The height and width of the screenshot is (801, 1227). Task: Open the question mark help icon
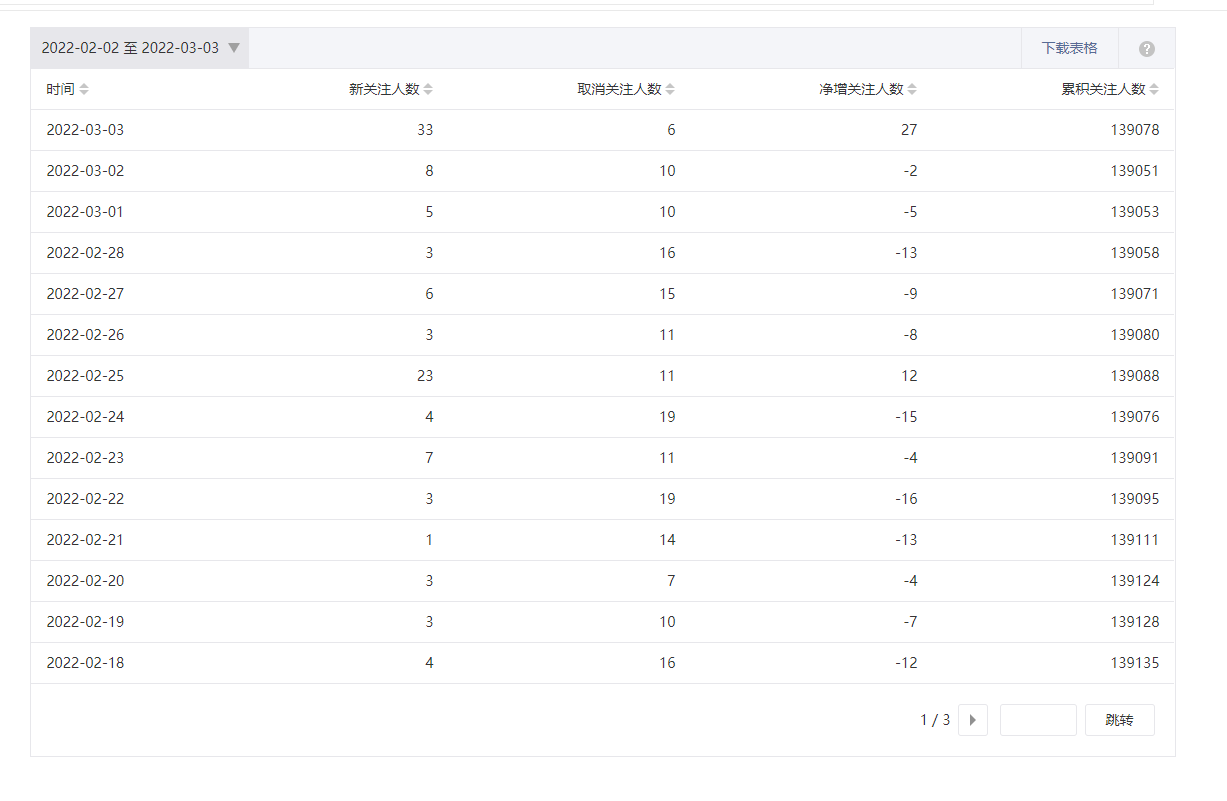pos(1147,49)
